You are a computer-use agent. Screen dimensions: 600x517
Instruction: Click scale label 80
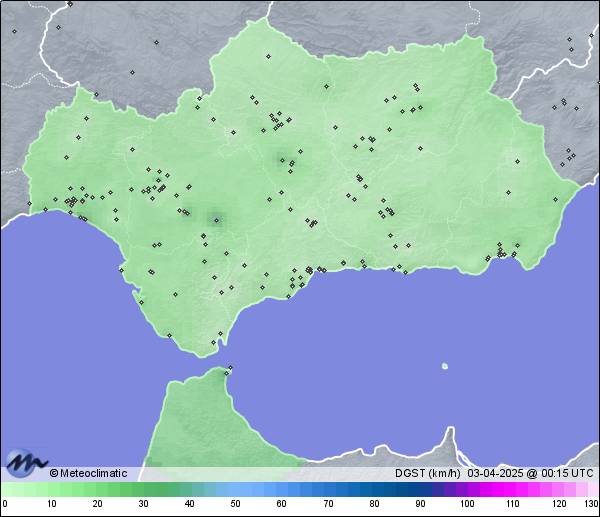point(374,504)
